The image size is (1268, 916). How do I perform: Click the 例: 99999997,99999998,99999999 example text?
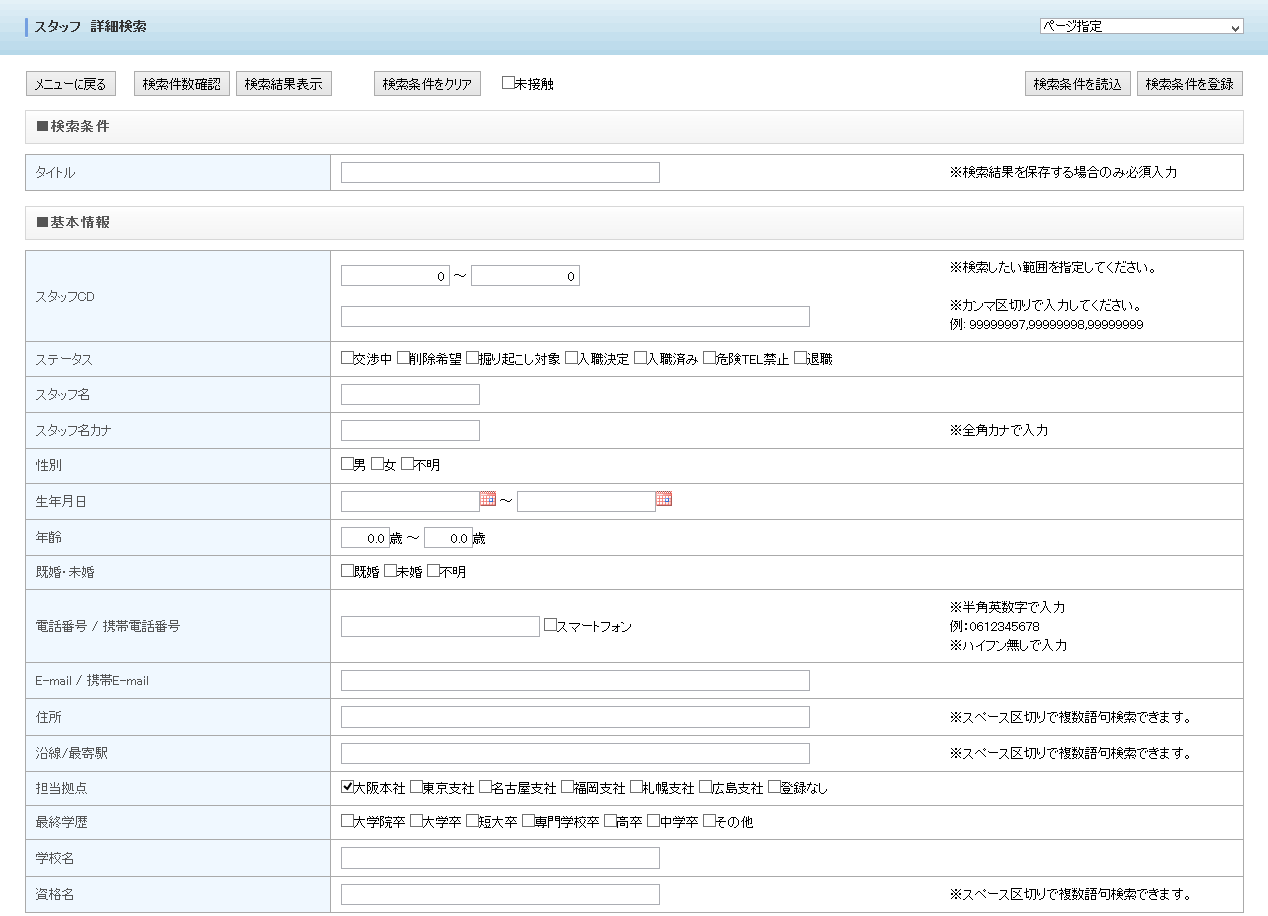pos(1046,325)
